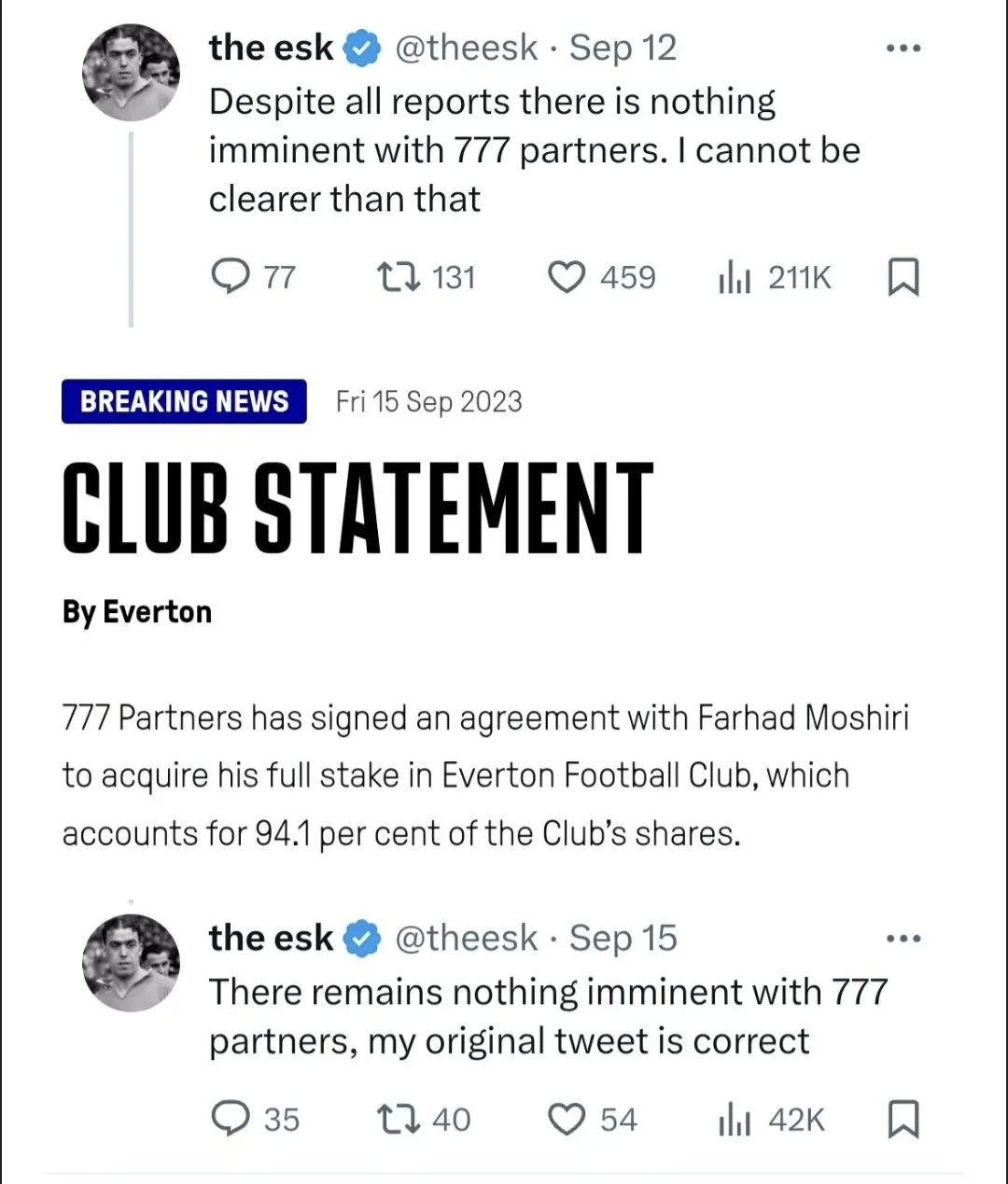Image resolution: width=1008 pixels, height=1184 pixels.
Task: Open more options for Sep 15 tweet
Action: pos(903,939)
